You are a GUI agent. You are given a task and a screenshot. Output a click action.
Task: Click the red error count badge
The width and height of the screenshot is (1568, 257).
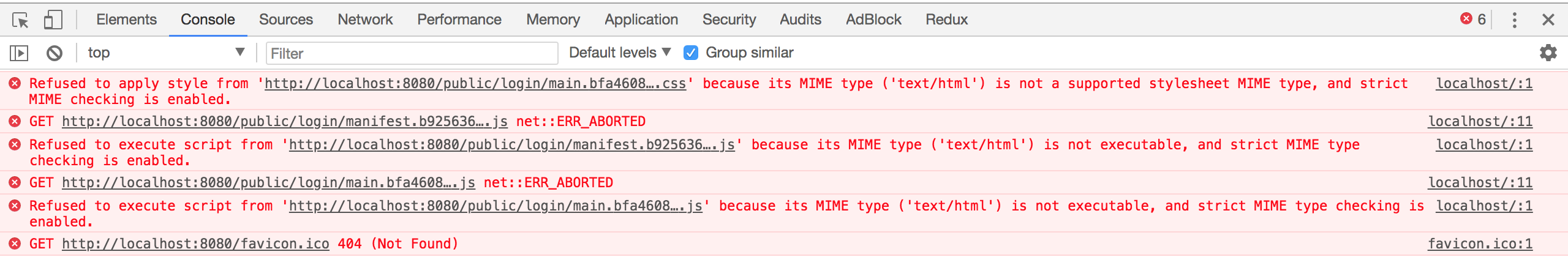(x=1473, y=20)
